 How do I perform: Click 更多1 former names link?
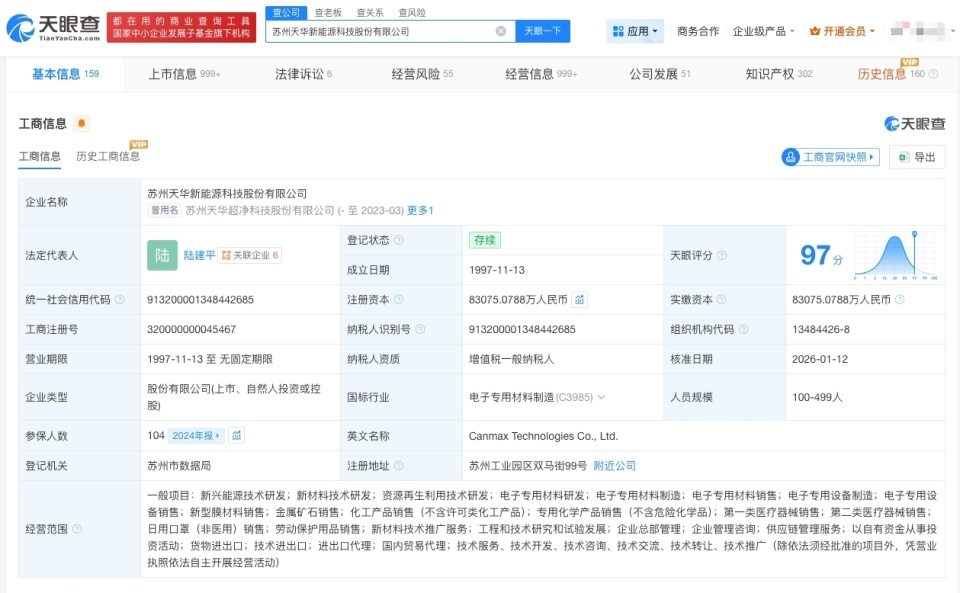tap(420, 211)
